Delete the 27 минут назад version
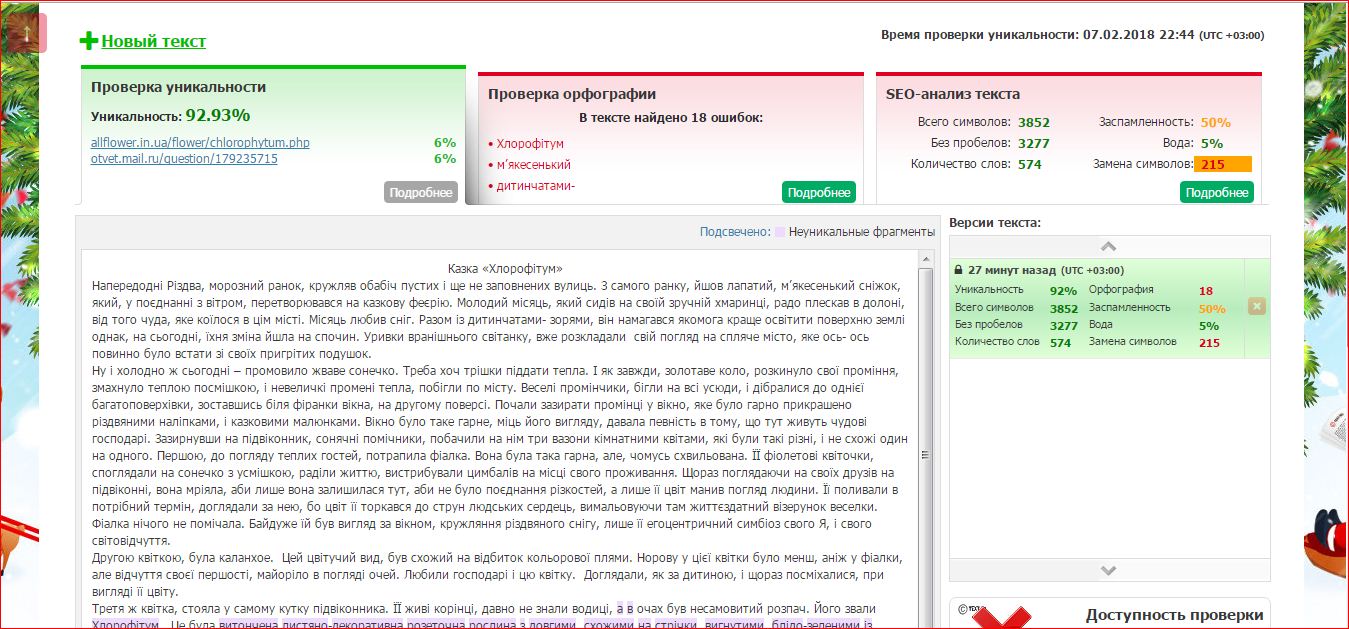Screen dimensions: 1349x629 1257,307
